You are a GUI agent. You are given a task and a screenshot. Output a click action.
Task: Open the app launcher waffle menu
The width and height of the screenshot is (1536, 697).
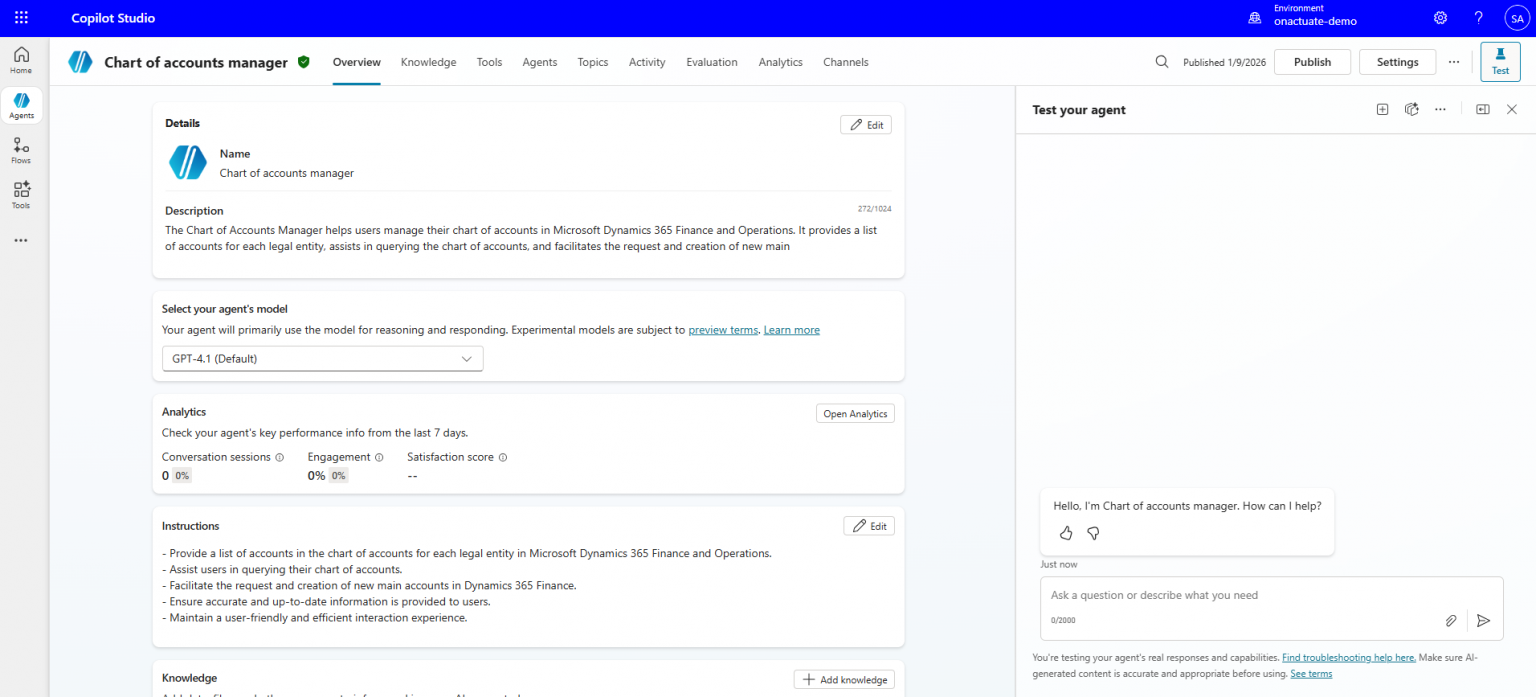click(x=21, y=18)
